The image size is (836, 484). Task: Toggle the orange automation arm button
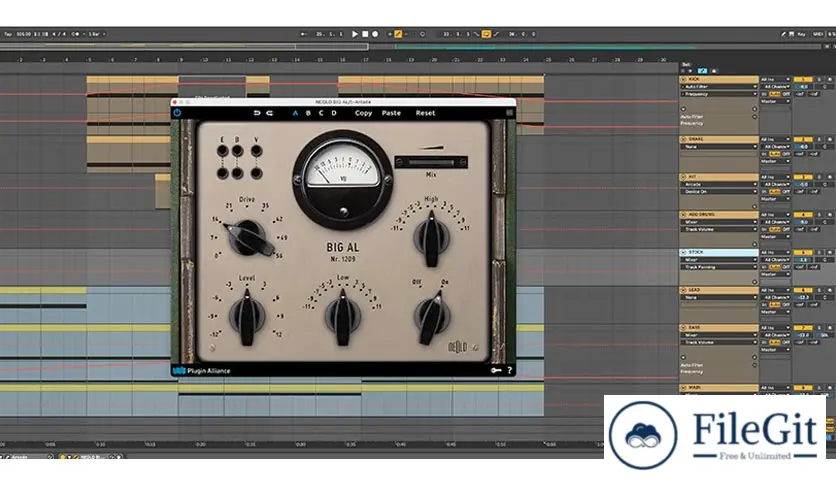398,34
